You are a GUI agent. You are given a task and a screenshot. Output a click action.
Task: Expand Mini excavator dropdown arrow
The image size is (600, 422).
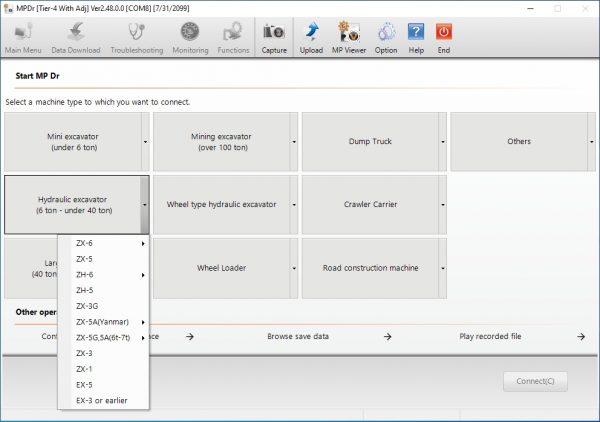click(145, 142)
